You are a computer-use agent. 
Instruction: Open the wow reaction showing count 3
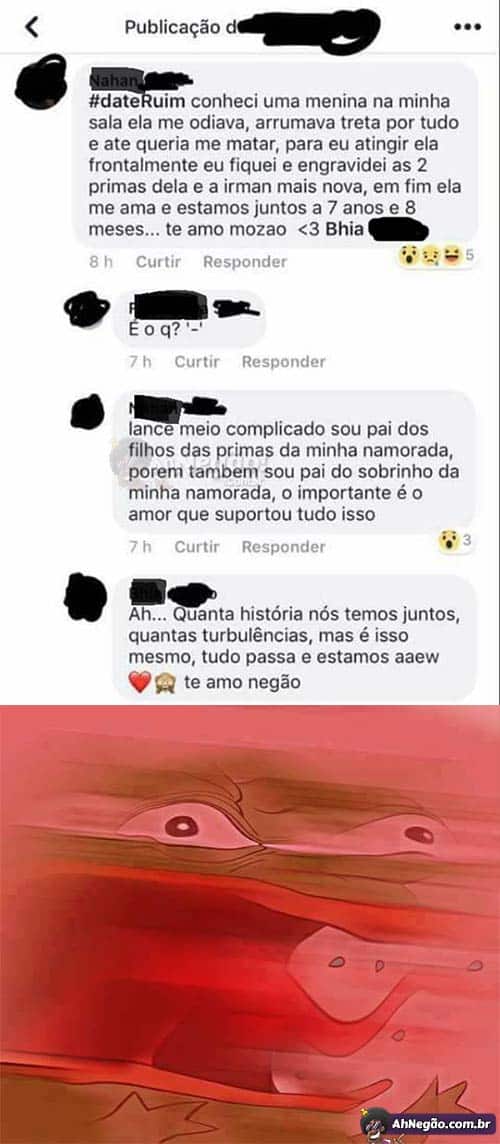pos(456,541)
